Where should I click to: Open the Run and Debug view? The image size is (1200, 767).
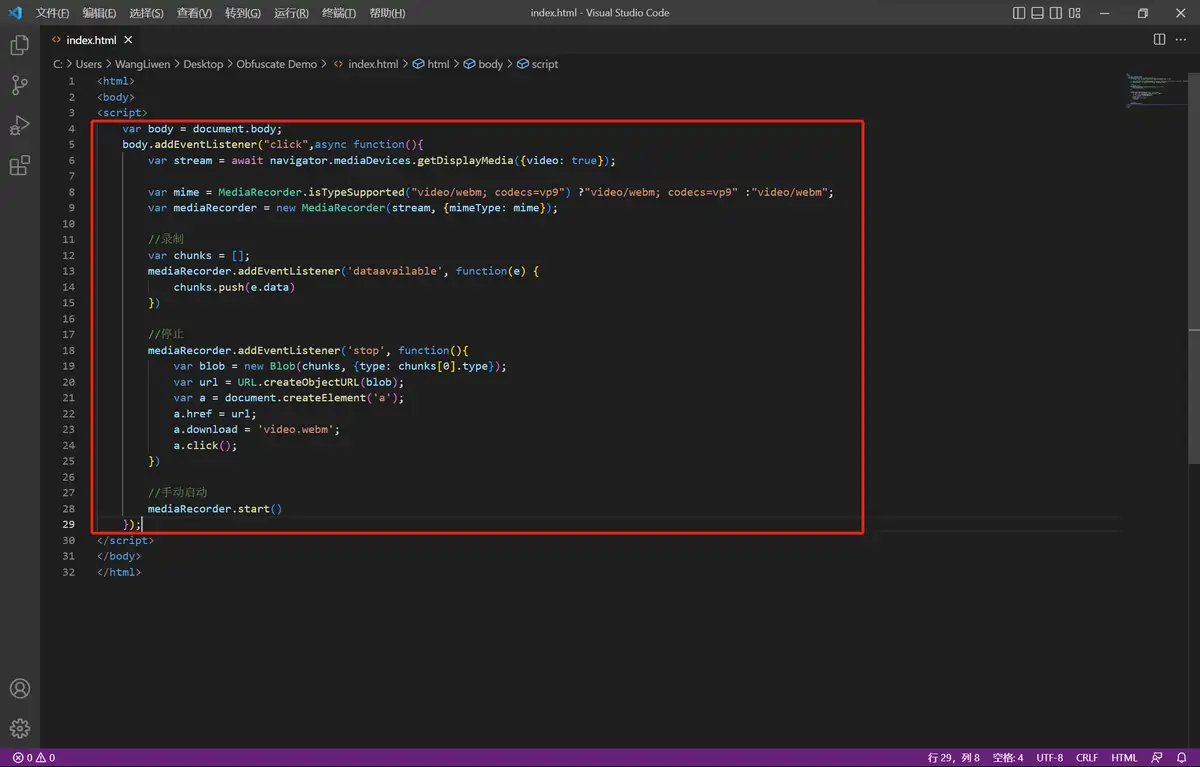pos(19,126)
